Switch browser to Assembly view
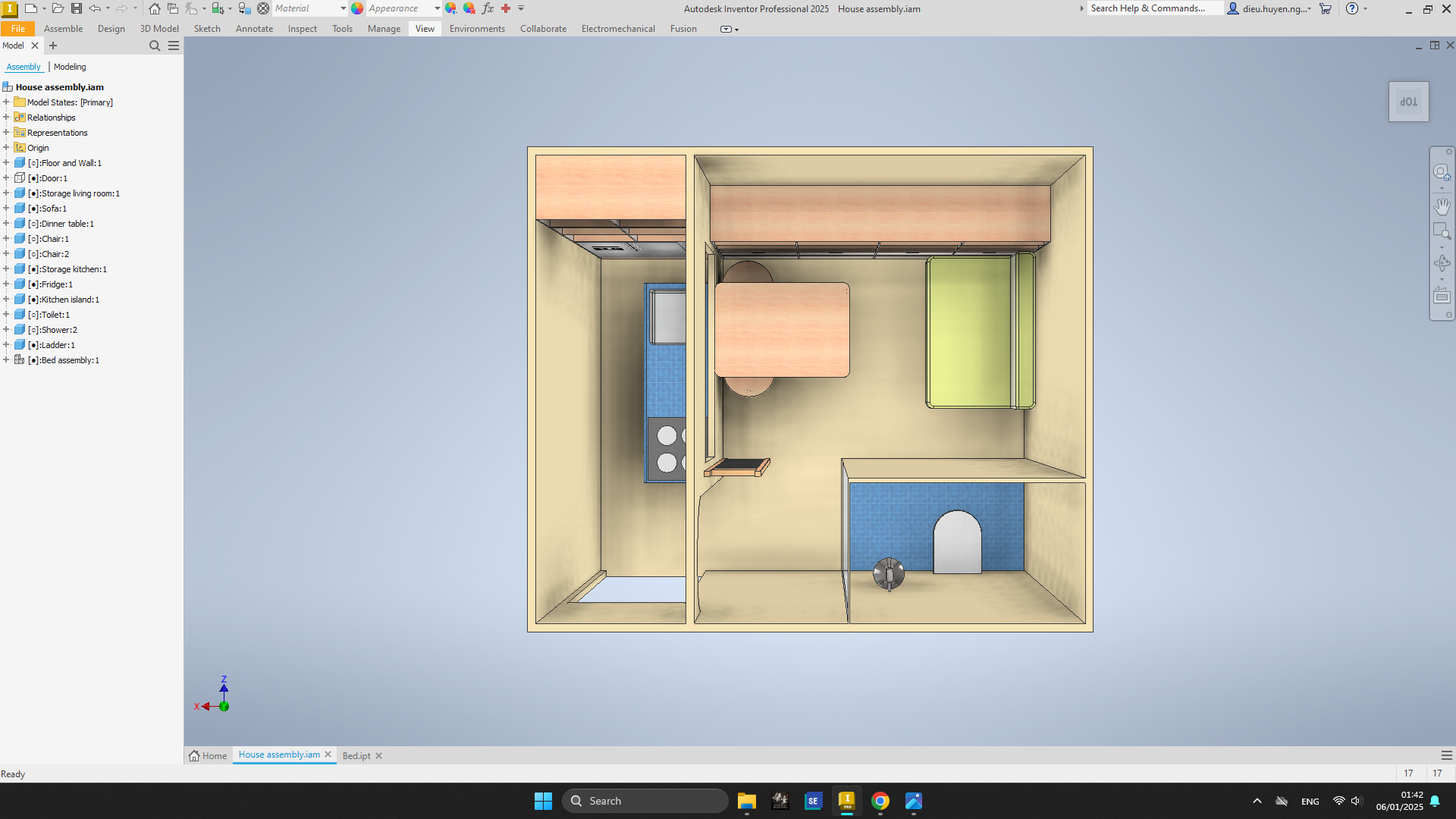 tap(24, 67)
